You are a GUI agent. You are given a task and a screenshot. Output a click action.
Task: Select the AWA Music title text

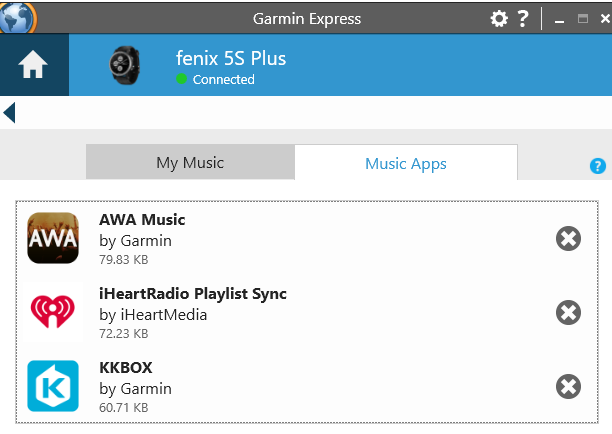pyautogui.click(x=142, y=219)
